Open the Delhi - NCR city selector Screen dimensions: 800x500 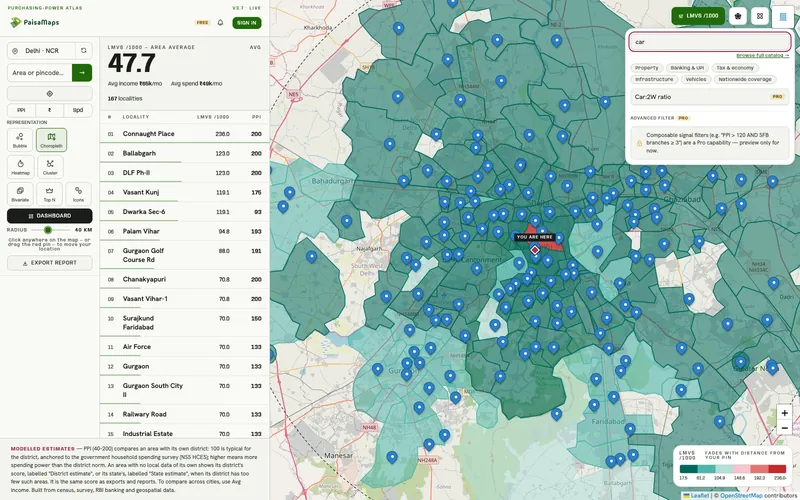click(41, 51)
